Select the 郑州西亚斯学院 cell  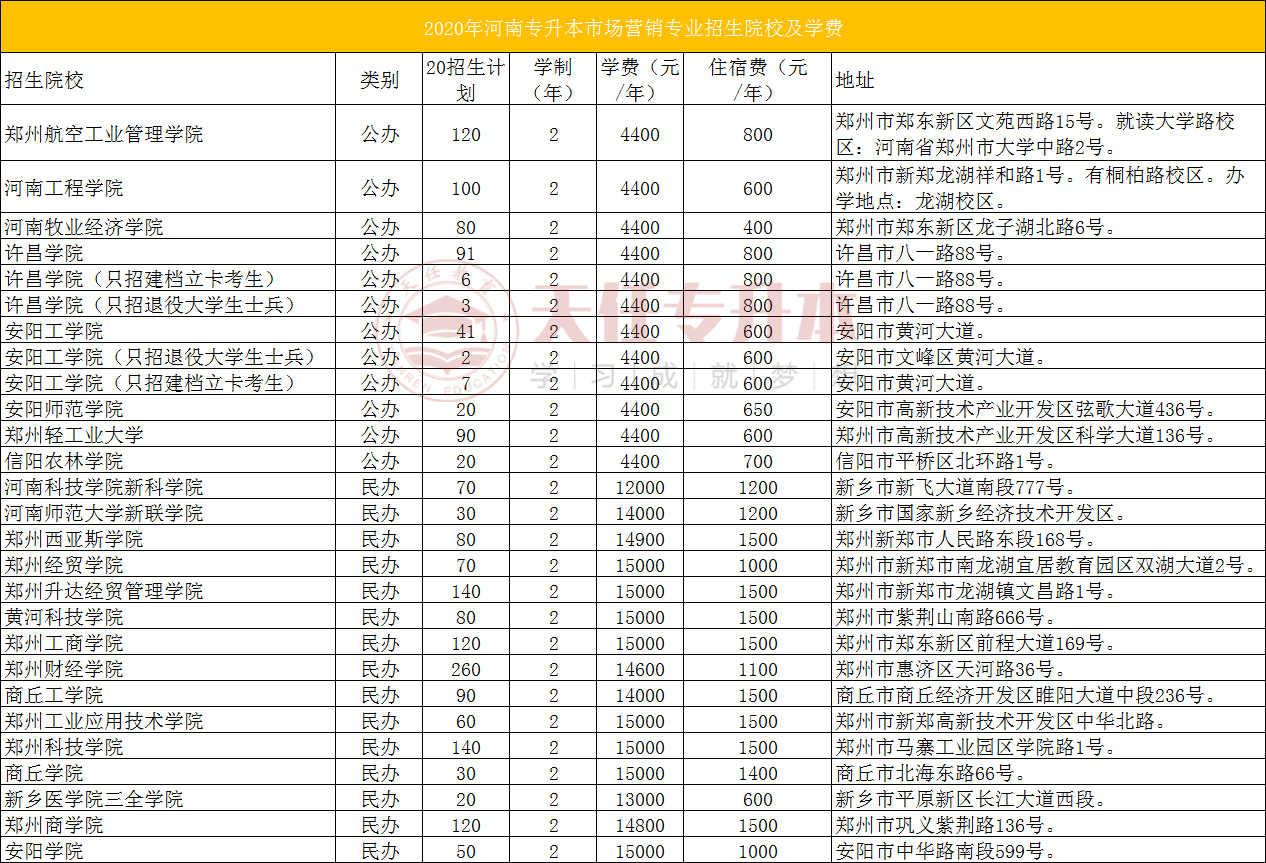[x=74, y=539]
